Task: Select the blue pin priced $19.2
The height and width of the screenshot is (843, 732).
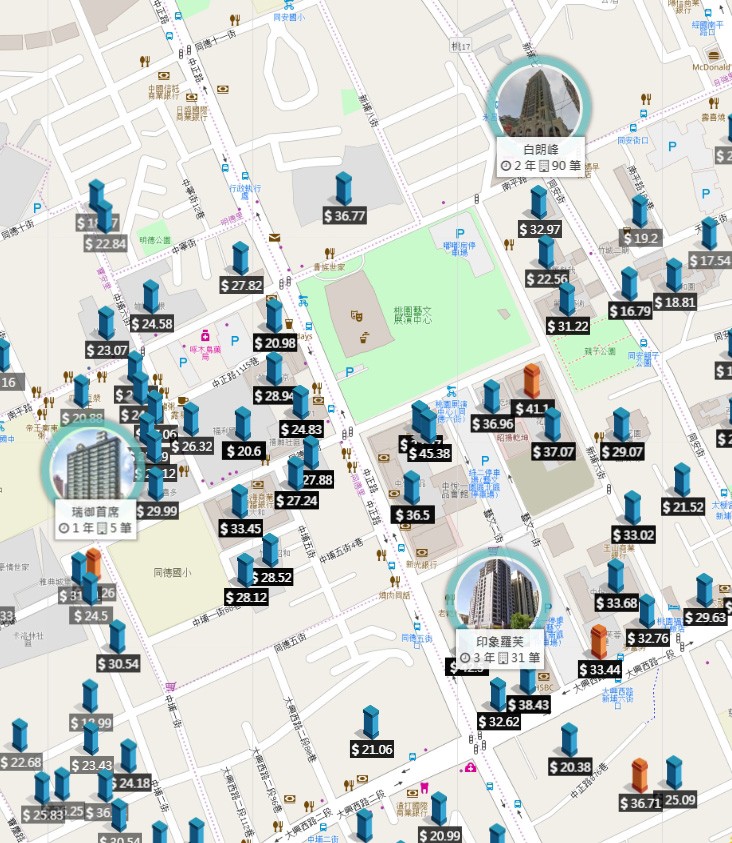Action: point(640,211)
